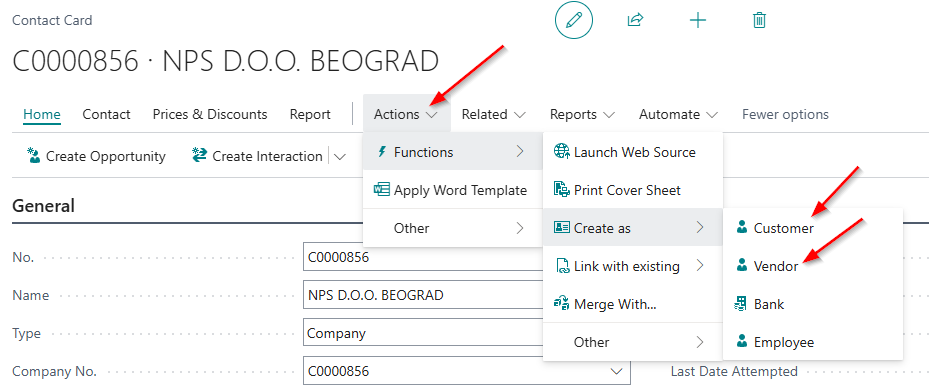
Task: Click the Functions lightning bolt icon
Action: click(x=382, y=152)
